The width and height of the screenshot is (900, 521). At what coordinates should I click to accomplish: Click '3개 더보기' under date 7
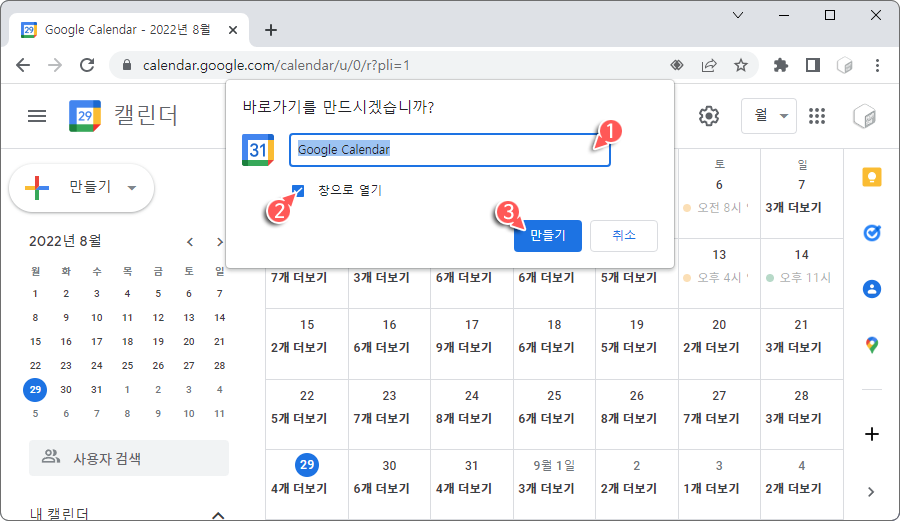tap(793, 208)
